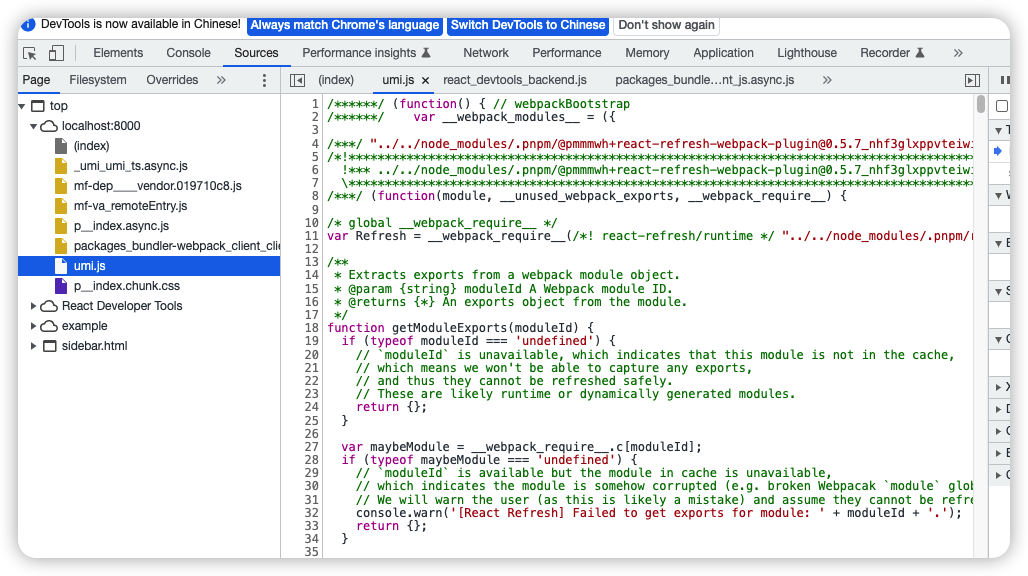The height and width of the screenshot is (576, 1028).
Task: Collapse the debugger section starting with V
Action: [x=998, y=195]
